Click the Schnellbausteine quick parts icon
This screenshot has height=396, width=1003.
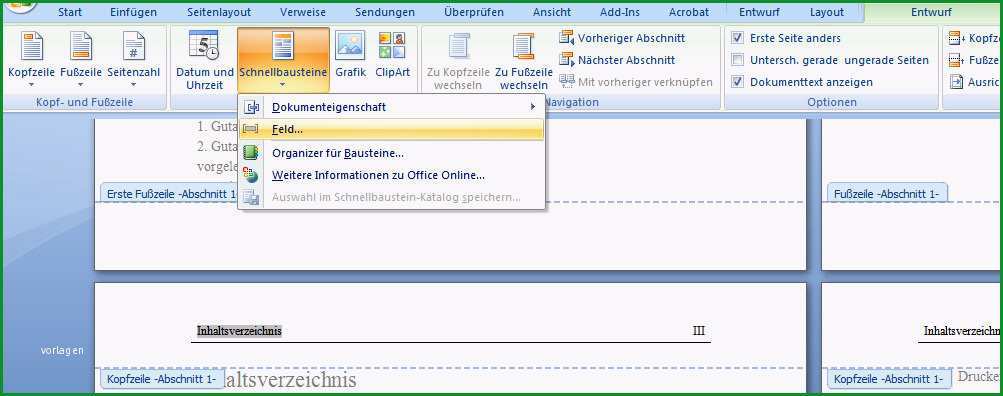tap(283, 46)
